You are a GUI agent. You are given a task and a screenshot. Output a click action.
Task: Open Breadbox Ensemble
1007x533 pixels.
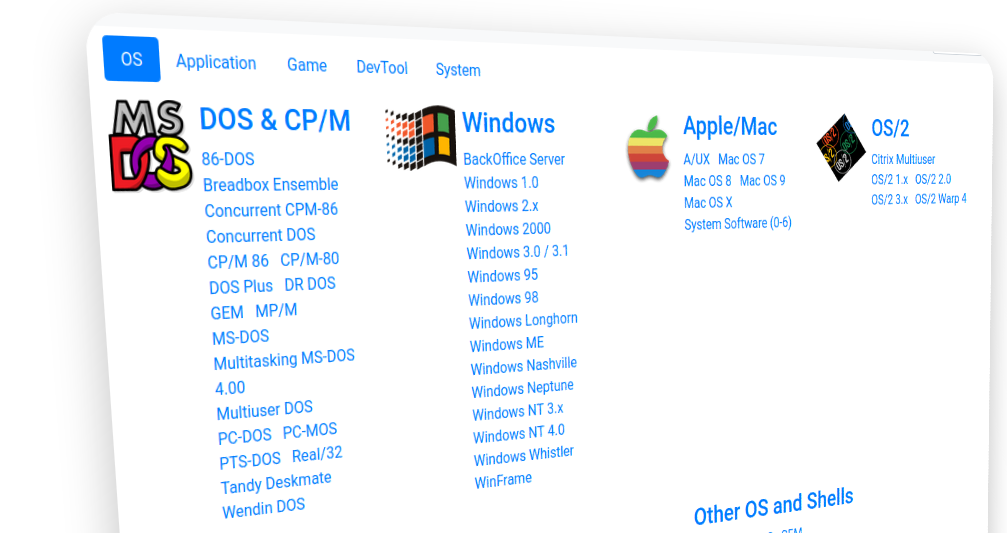pyautogui.click(x=270, y=184)
